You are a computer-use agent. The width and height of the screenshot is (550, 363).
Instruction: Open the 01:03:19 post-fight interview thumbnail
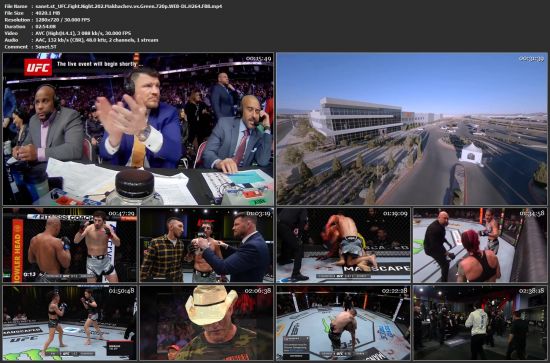[207, 245]
